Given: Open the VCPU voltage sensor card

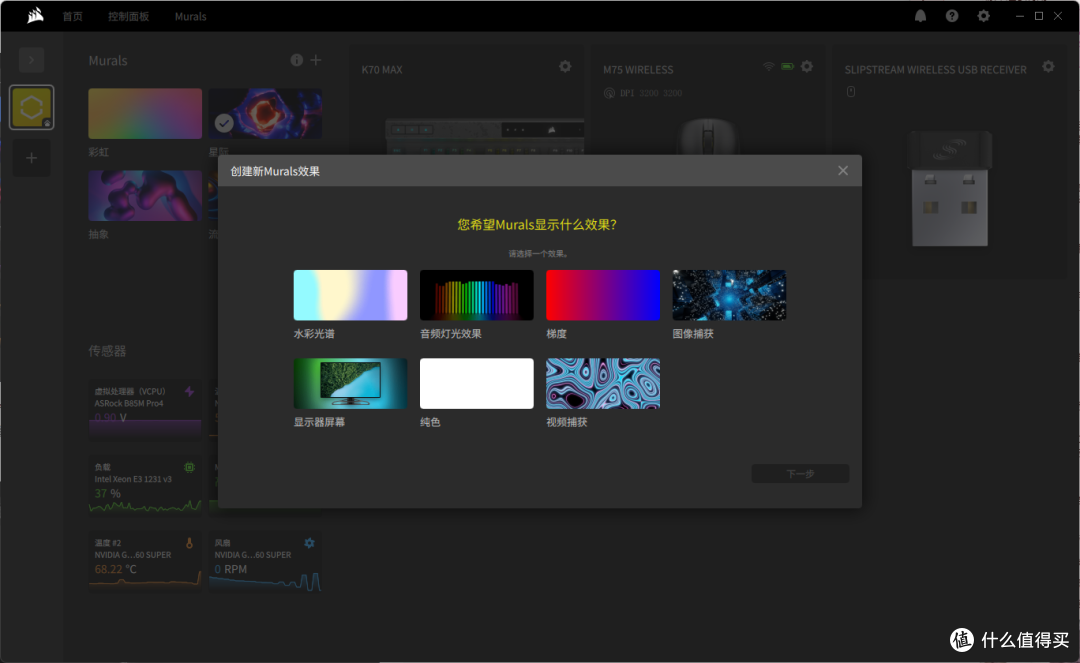Looking at the screenshot, I should [x=145, y=408].
